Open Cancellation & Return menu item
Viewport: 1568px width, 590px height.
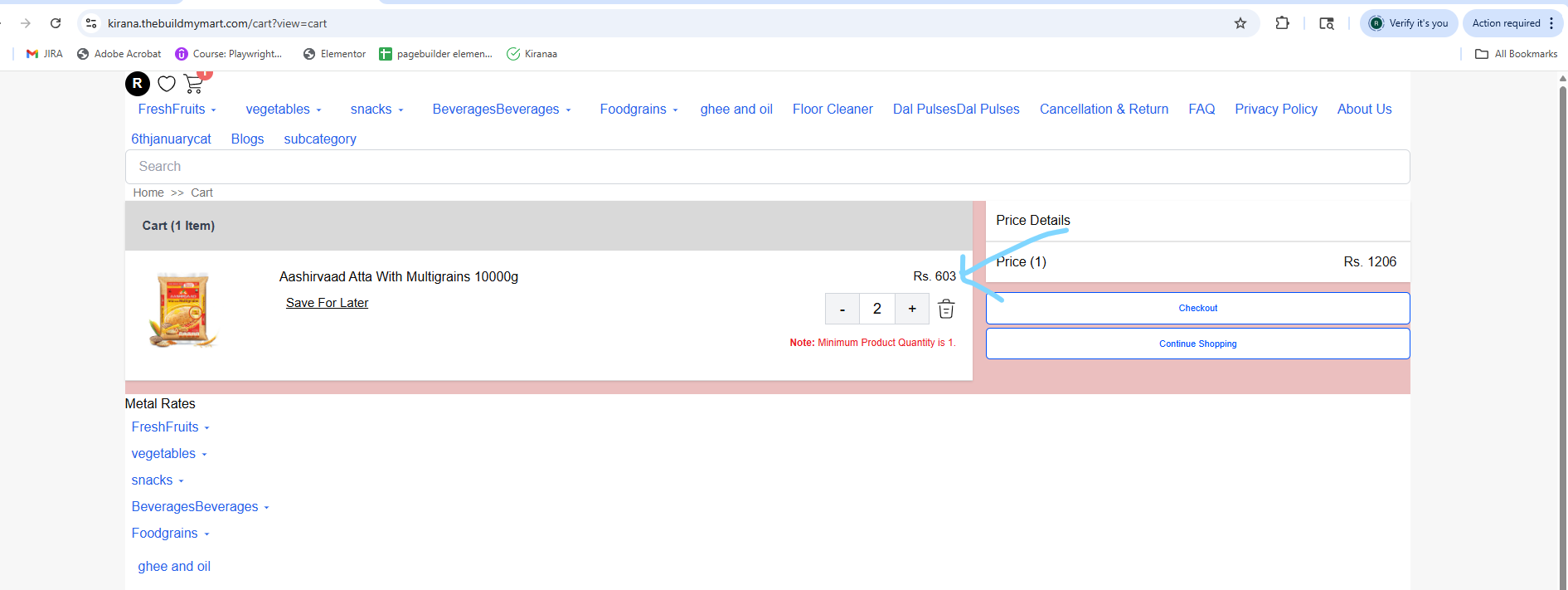[1104, 110]
